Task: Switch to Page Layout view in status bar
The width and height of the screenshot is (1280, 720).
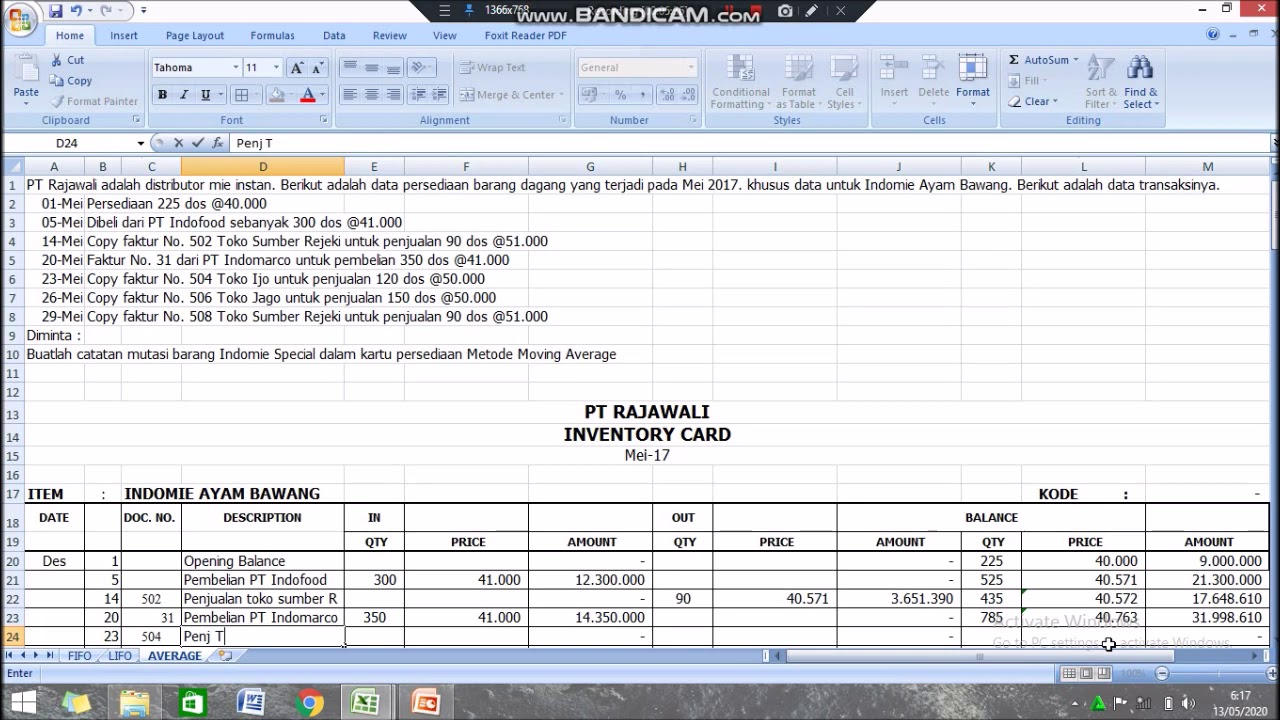Action: [x=1086, y=674]
